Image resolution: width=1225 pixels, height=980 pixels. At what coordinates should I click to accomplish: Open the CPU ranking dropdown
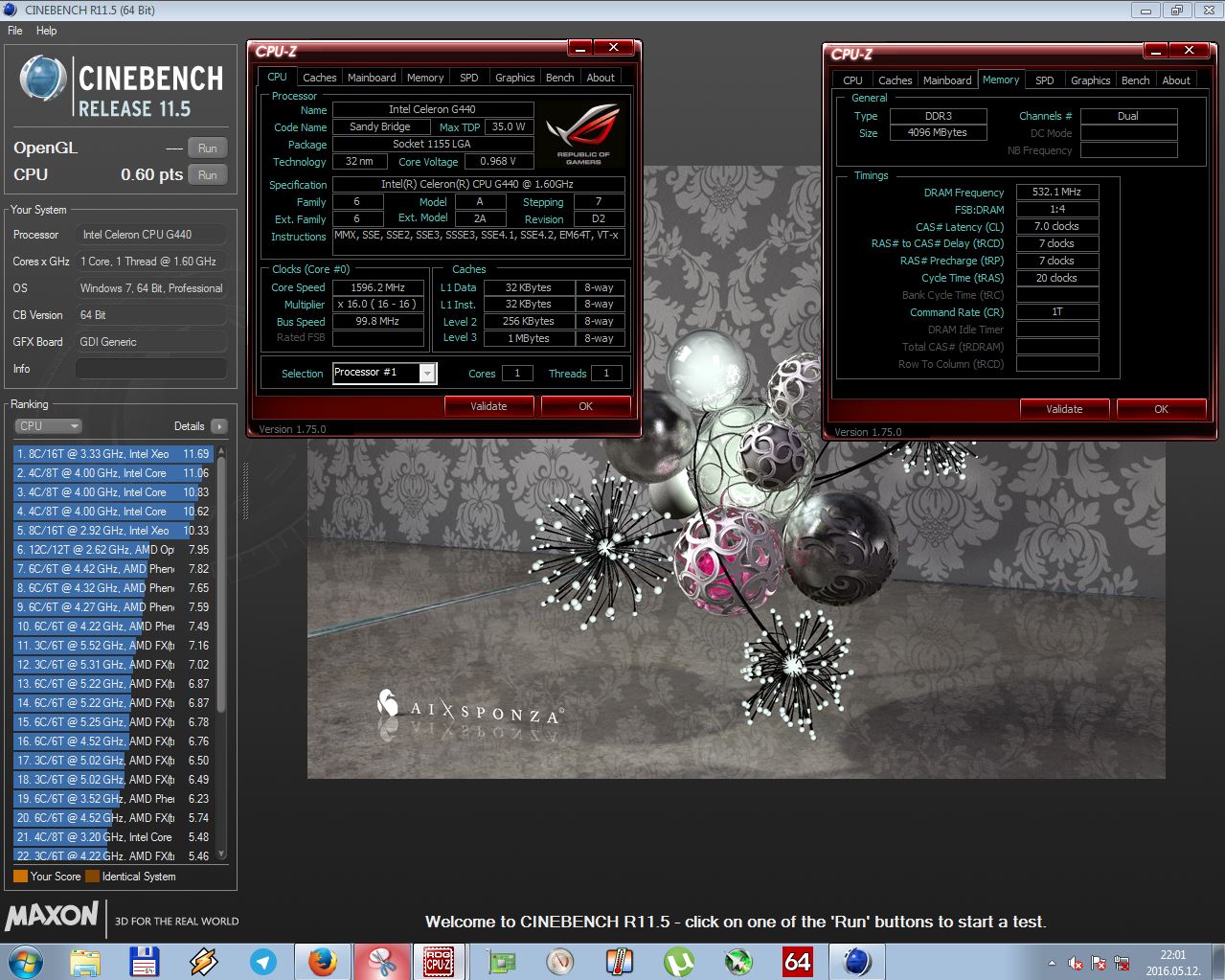coord(48,426)
